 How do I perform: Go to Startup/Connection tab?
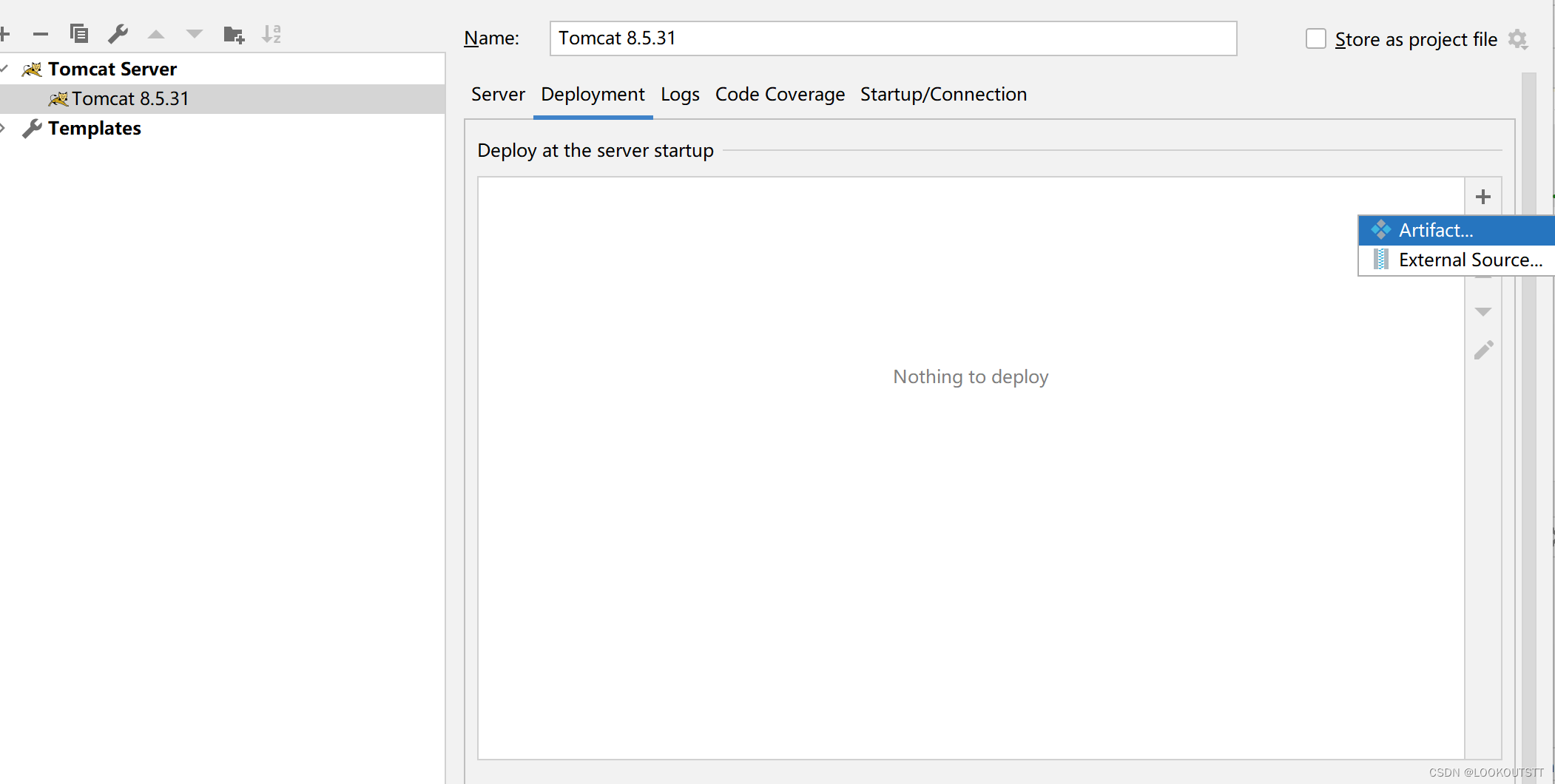coord(943,95)
